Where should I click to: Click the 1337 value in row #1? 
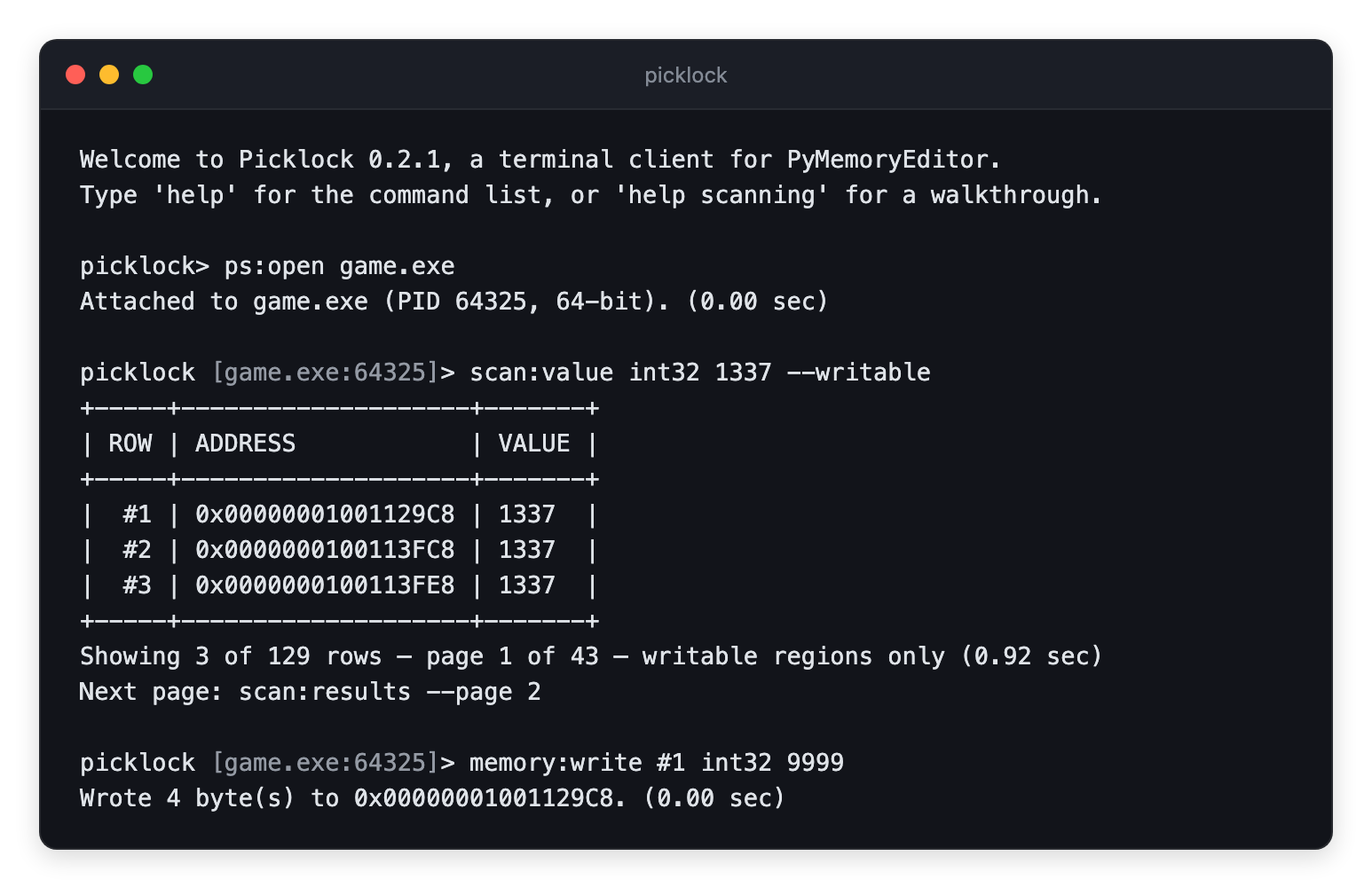pyautogui.click(x=527, y=514)
